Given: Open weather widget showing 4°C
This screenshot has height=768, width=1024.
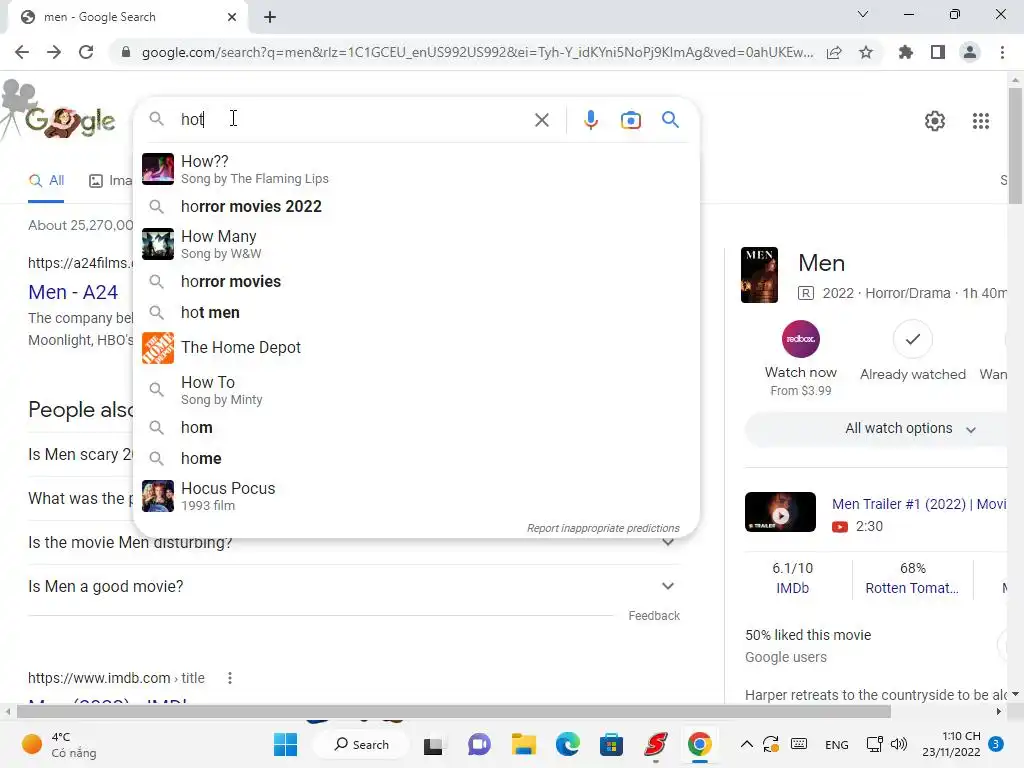Looking at the screenshot, I should [x=59, y=744].
